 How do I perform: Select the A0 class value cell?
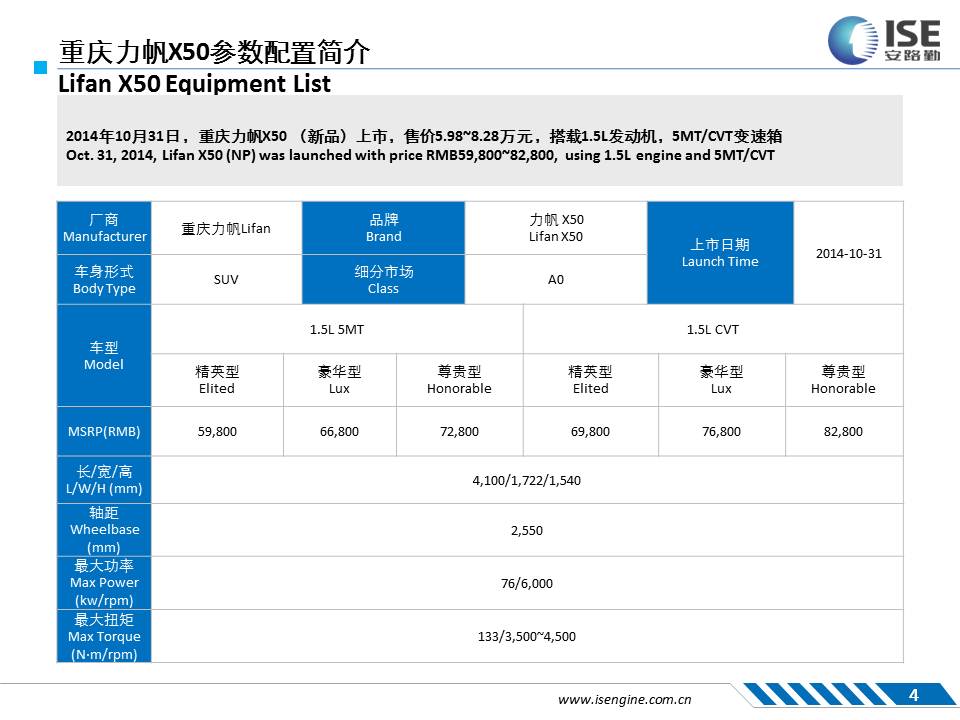pos(556,280)
